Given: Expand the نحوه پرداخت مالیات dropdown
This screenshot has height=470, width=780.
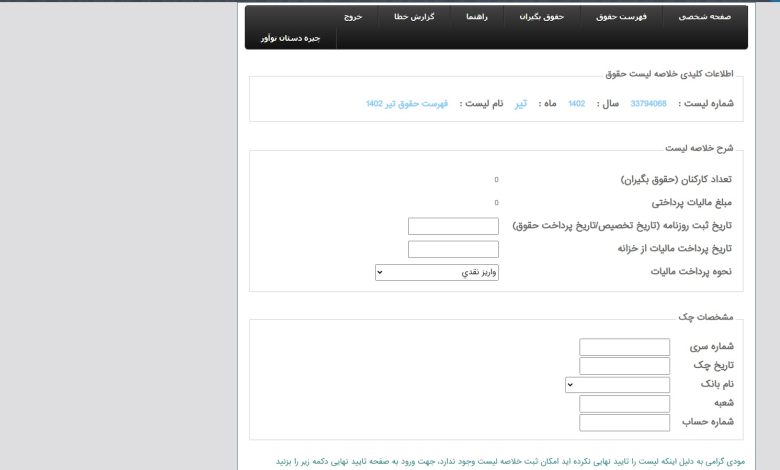Looking at the screenshot, I should click(x=436, y=272).
